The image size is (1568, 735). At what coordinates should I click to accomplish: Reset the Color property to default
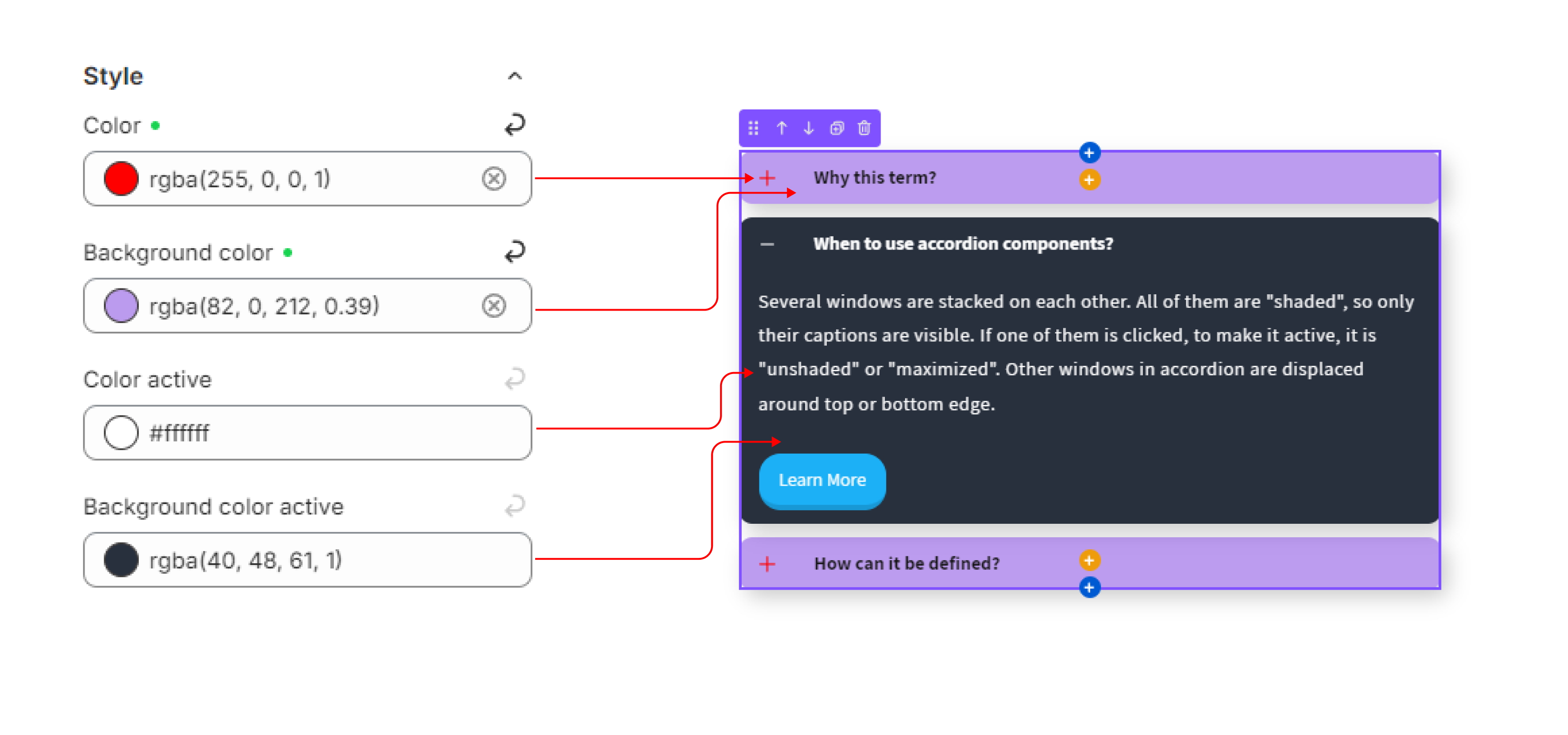pos(514,125)
